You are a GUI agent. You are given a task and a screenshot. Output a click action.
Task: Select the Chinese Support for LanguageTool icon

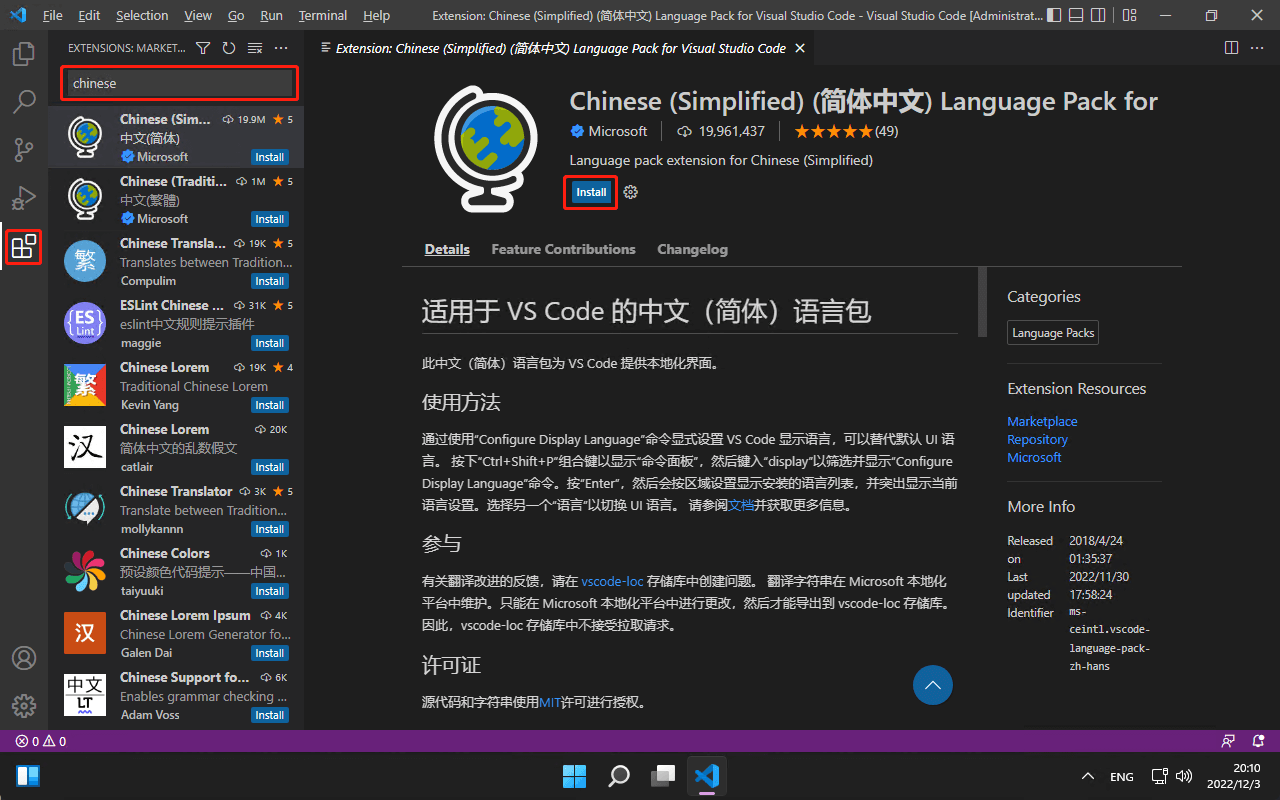pos(85,695)
